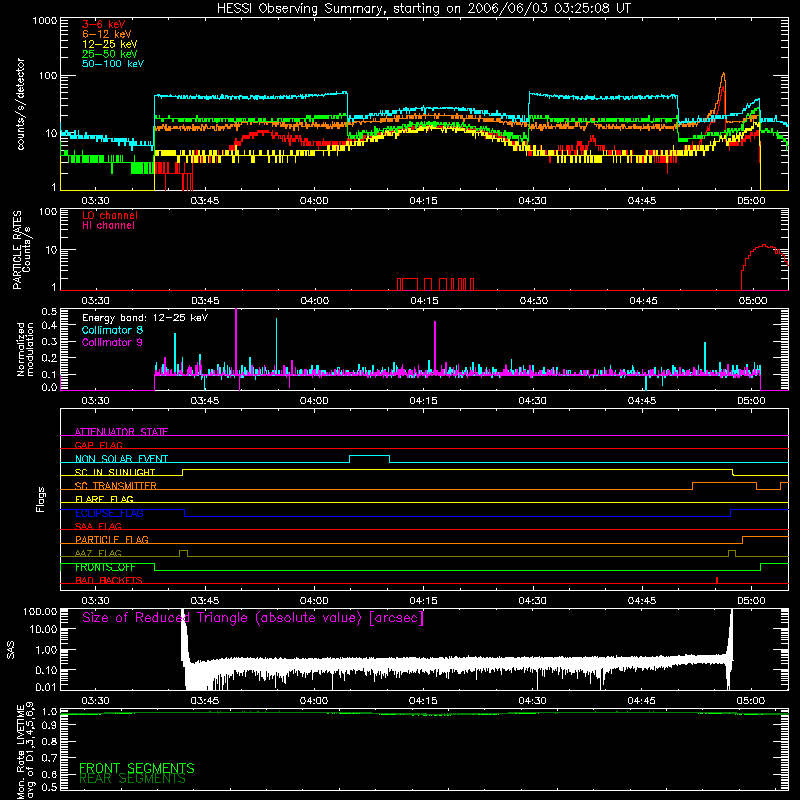
Task: Click the Size of Reduced Triangle caption
Action: (253, 618)
